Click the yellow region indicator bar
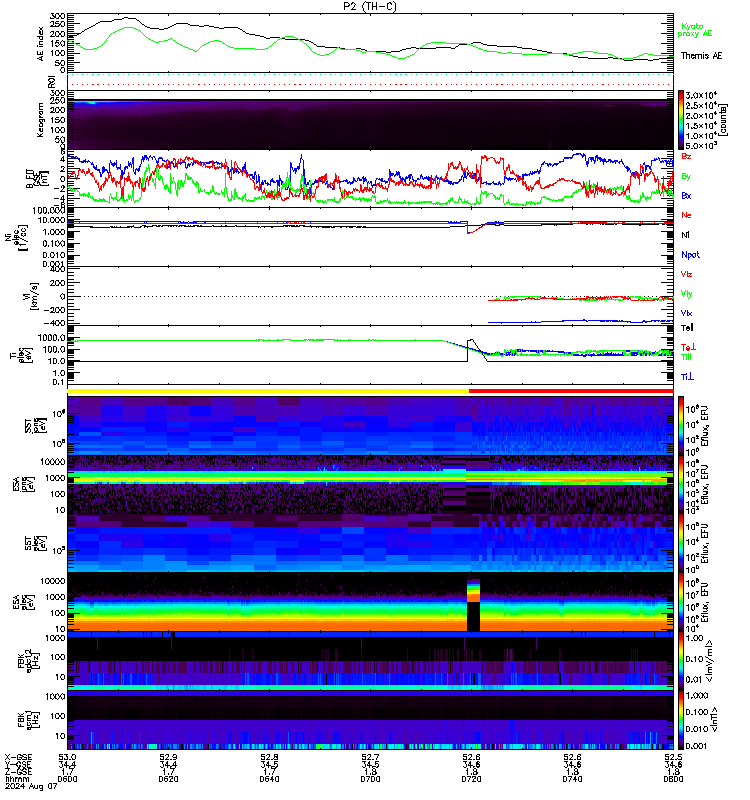Image resolution: width=750 pixels, height=800 pixels. click(x=268, y=391)
